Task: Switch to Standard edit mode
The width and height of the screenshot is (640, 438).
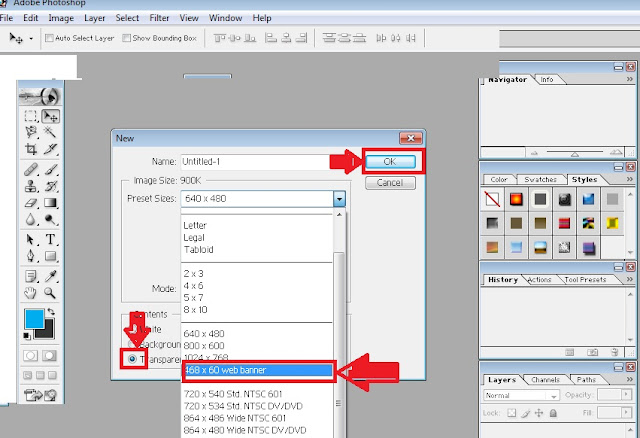Action: (31, 356)
